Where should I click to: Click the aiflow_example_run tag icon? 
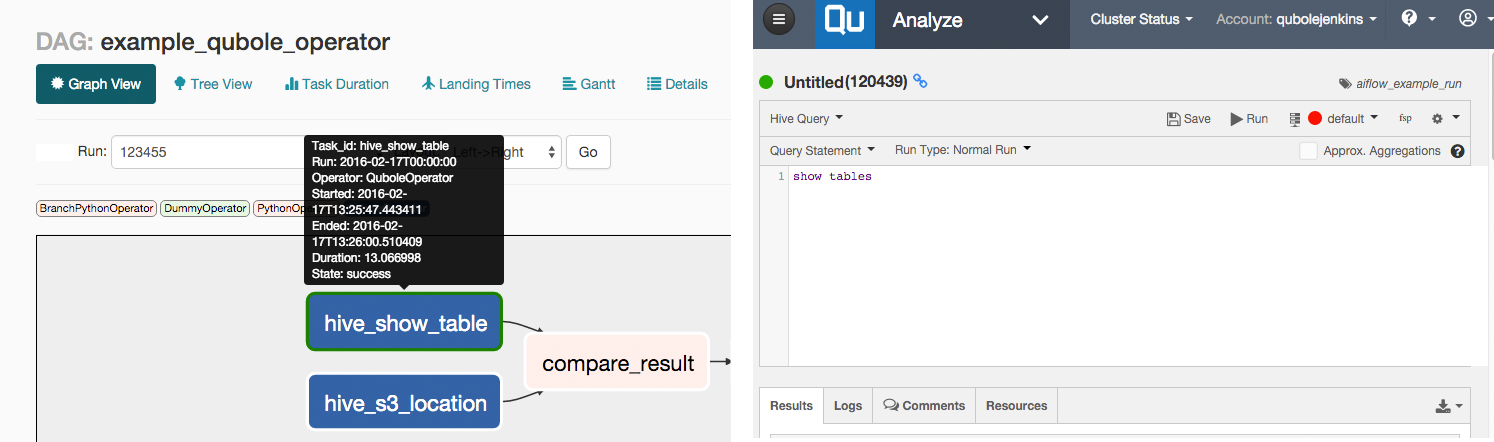1344,83
